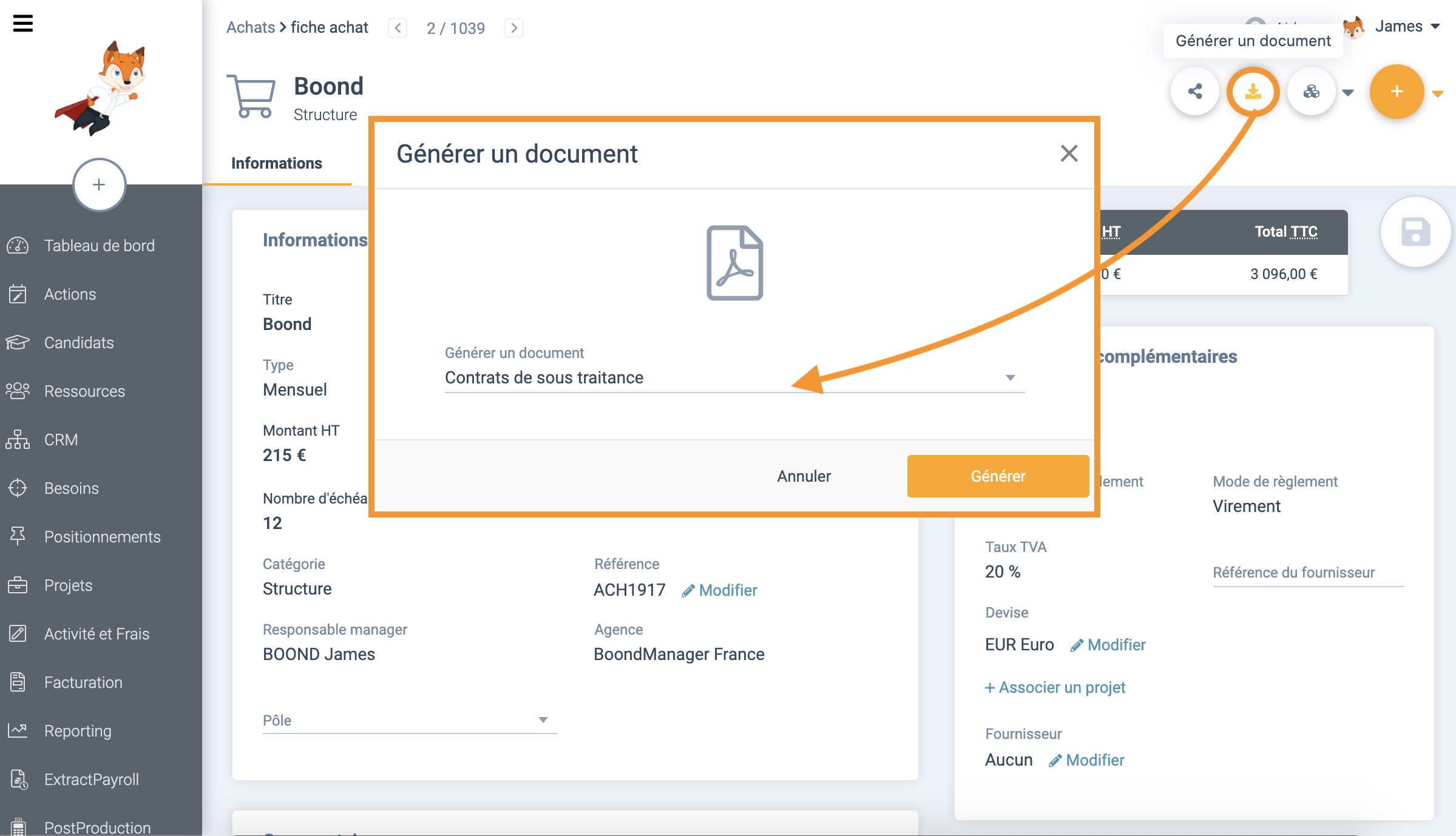This screenshot has height=836, width=1456.
Task: Click BoondManager France agency value
Action: click(679, 655)
